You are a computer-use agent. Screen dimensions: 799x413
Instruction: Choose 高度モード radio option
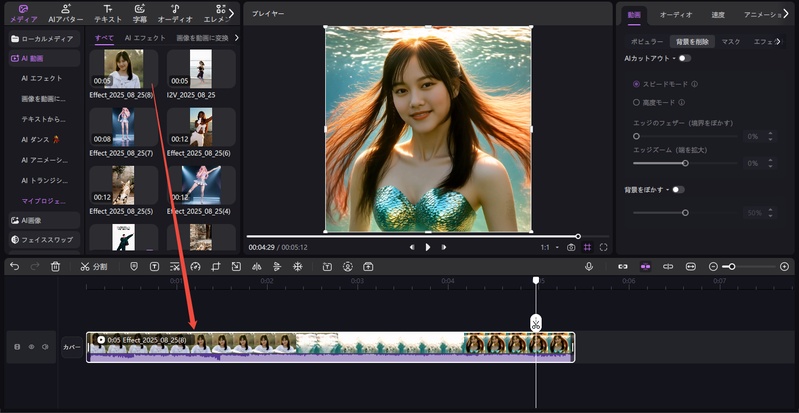[636, 102]
